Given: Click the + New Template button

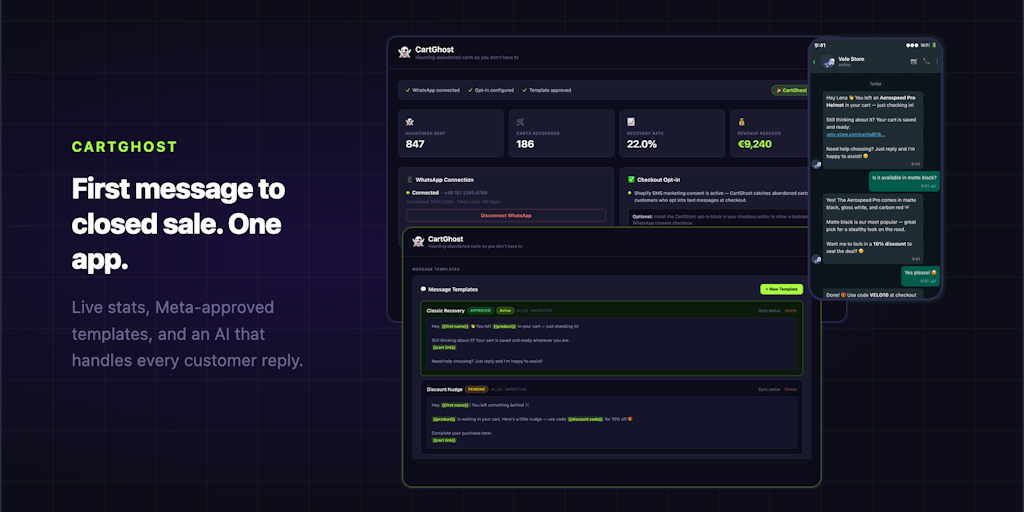Looking at the screenshot, I should 781,289.
